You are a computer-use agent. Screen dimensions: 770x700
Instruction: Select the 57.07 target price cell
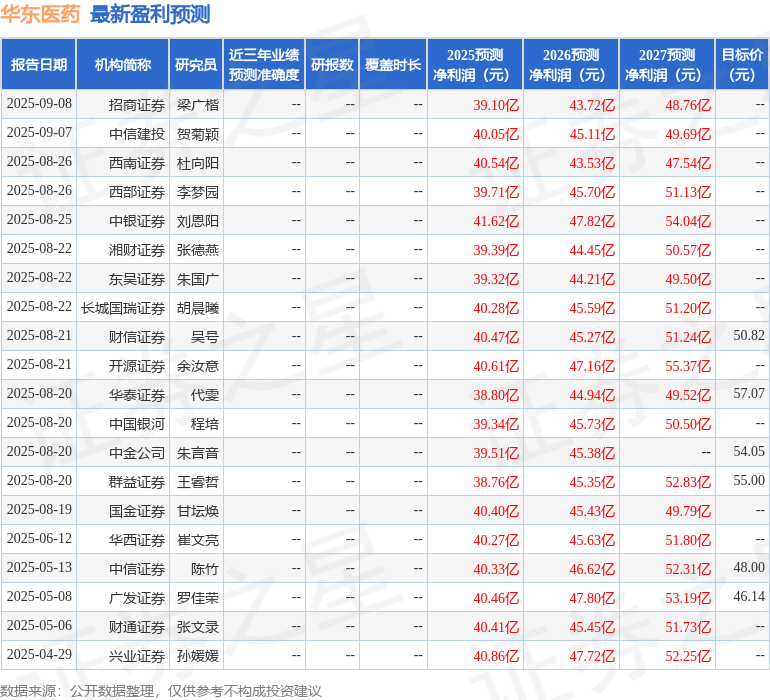[748, 394]
